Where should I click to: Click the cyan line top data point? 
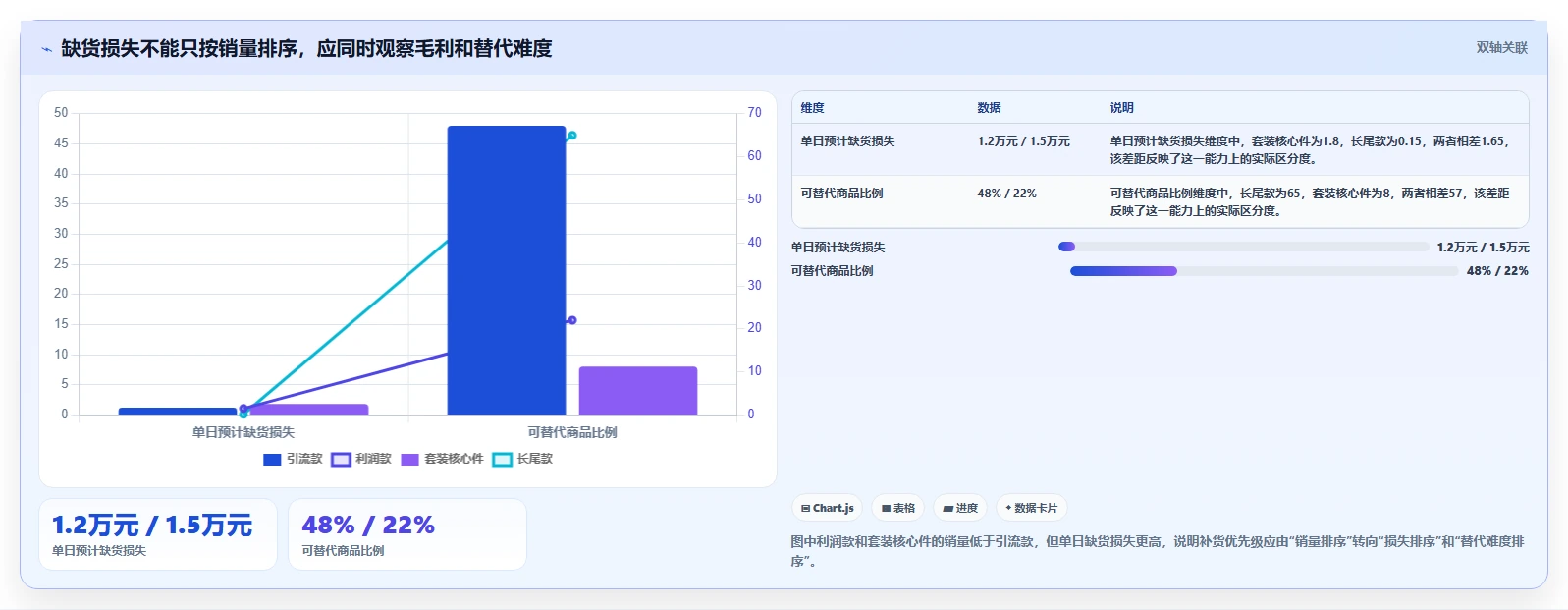(x=571, y=136)
